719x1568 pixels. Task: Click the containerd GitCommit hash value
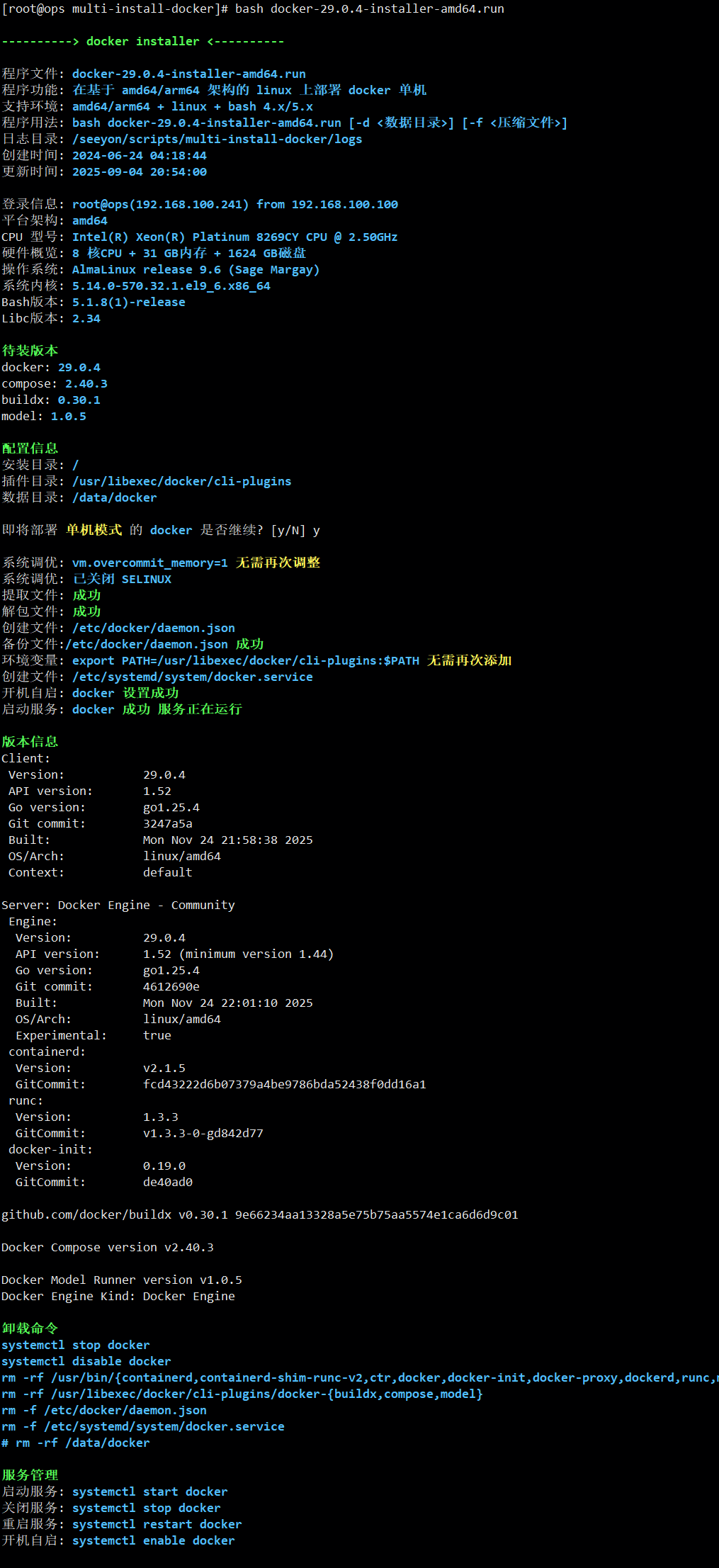coord(284,1085)
